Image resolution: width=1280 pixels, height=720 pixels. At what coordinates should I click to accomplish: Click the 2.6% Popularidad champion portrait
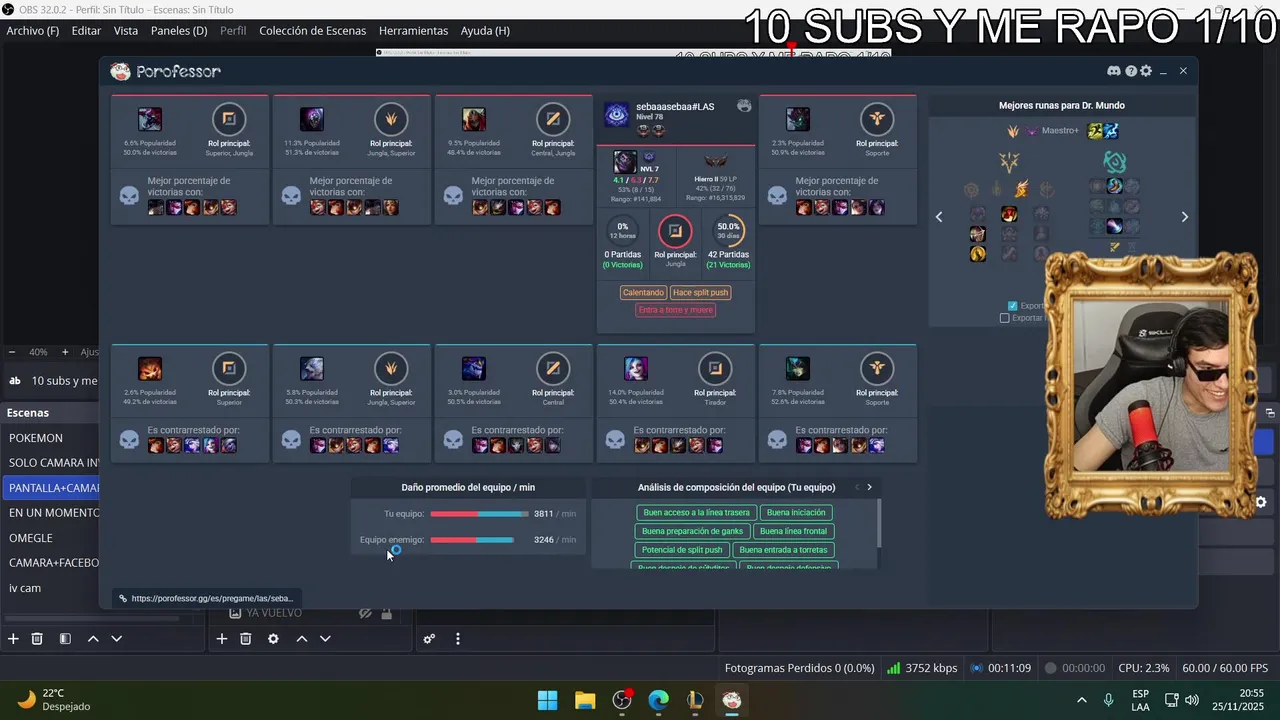coord(150,369)
